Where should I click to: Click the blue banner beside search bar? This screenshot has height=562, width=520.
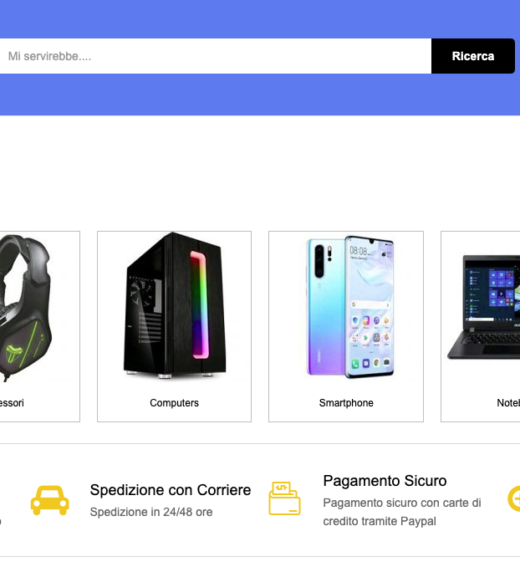260,95
